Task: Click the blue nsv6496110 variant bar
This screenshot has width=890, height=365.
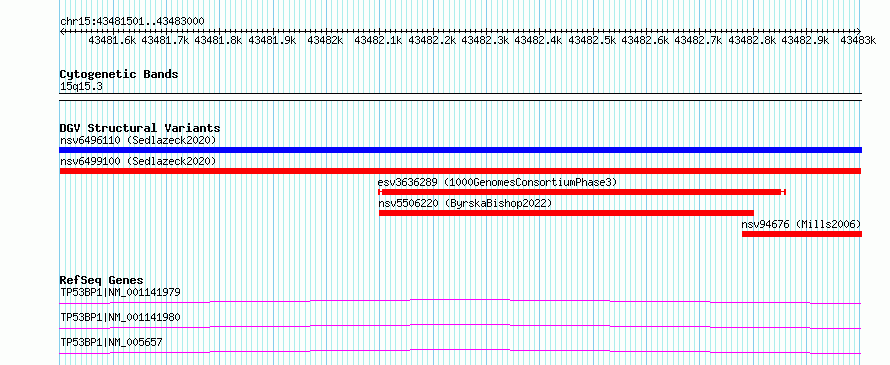Action: point(460,150)
